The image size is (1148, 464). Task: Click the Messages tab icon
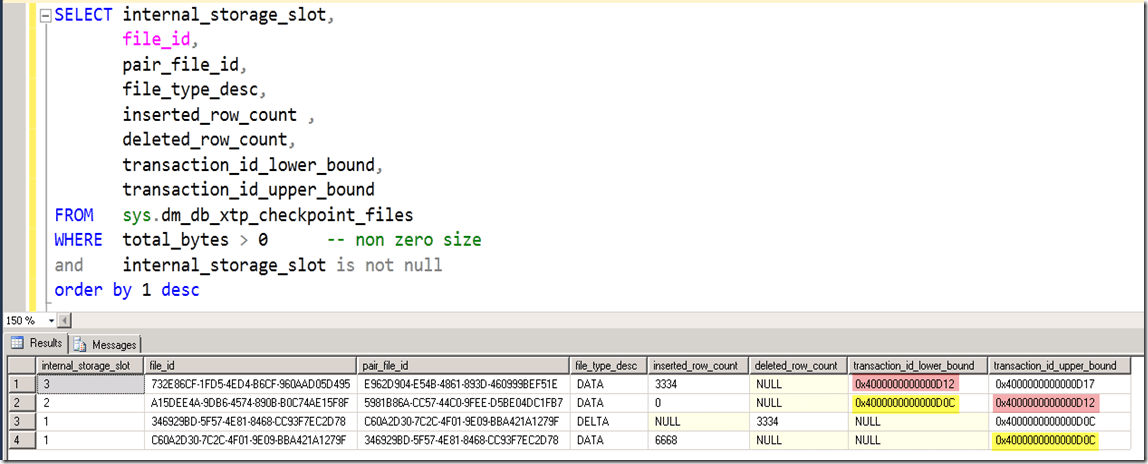81,344
